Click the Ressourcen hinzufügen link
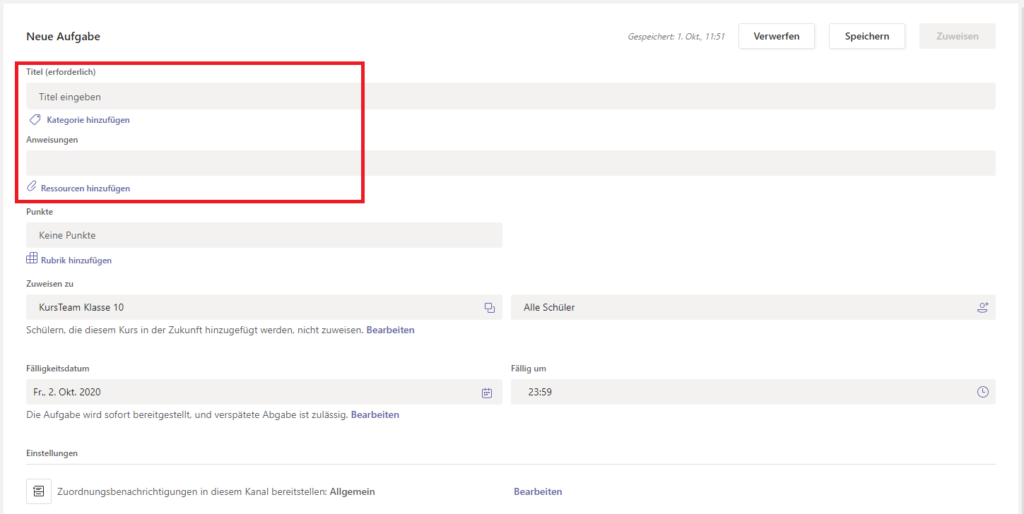1024x514 pixels. point(85,188)
